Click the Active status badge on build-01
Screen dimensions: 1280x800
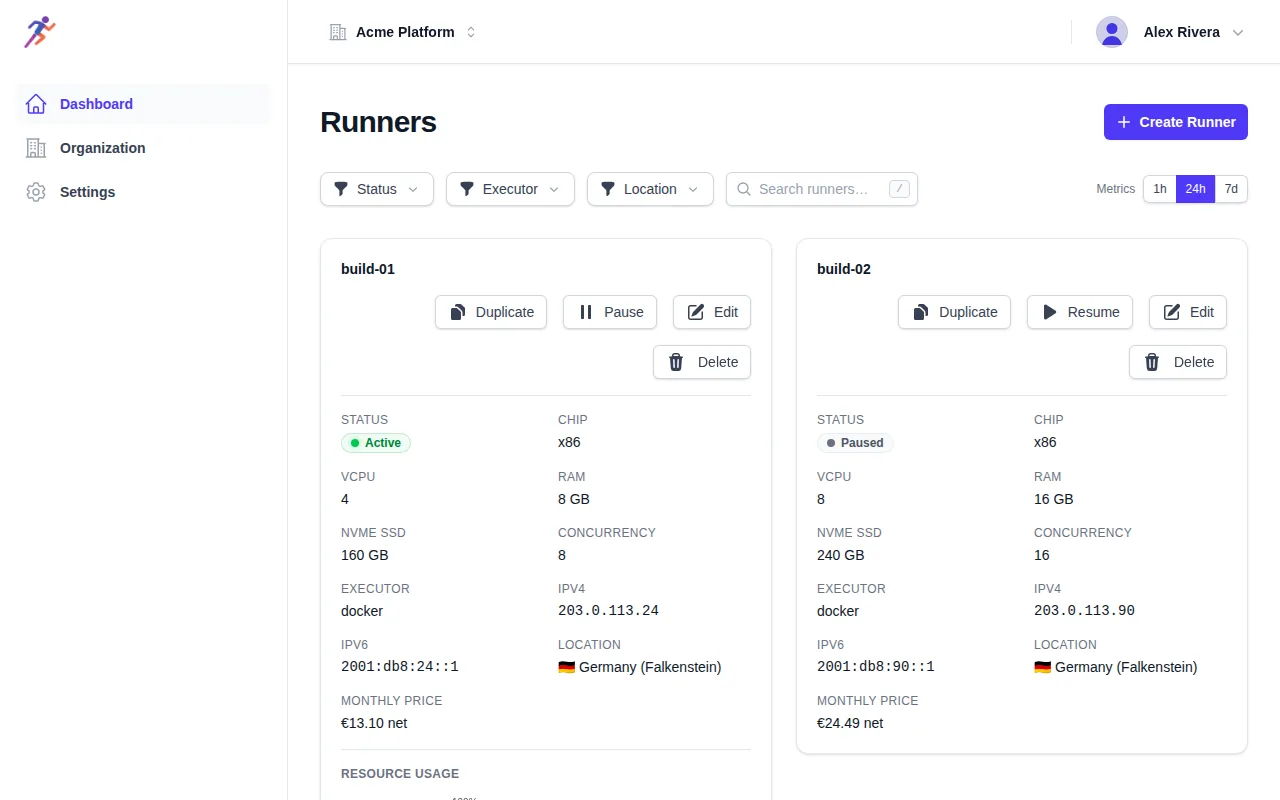click(x=376, y=443)
